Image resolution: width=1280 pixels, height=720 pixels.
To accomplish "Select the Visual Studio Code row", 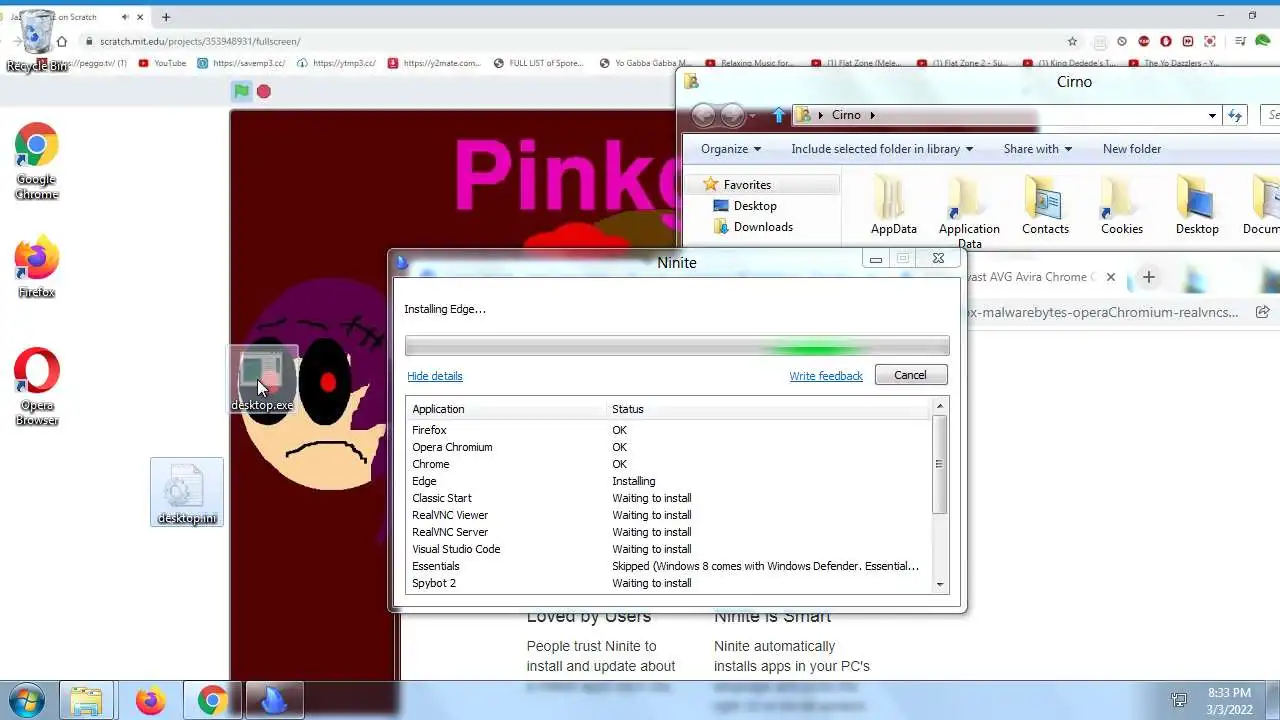I will (669, 549).
